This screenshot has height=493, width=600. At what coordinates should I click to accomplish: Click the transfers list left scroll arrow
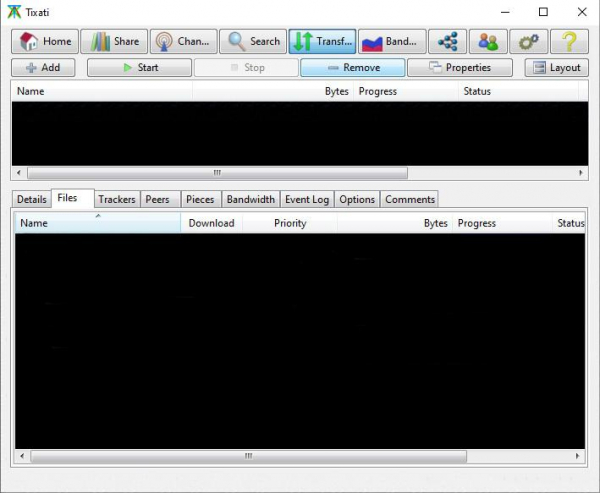[x=19, y=173]
